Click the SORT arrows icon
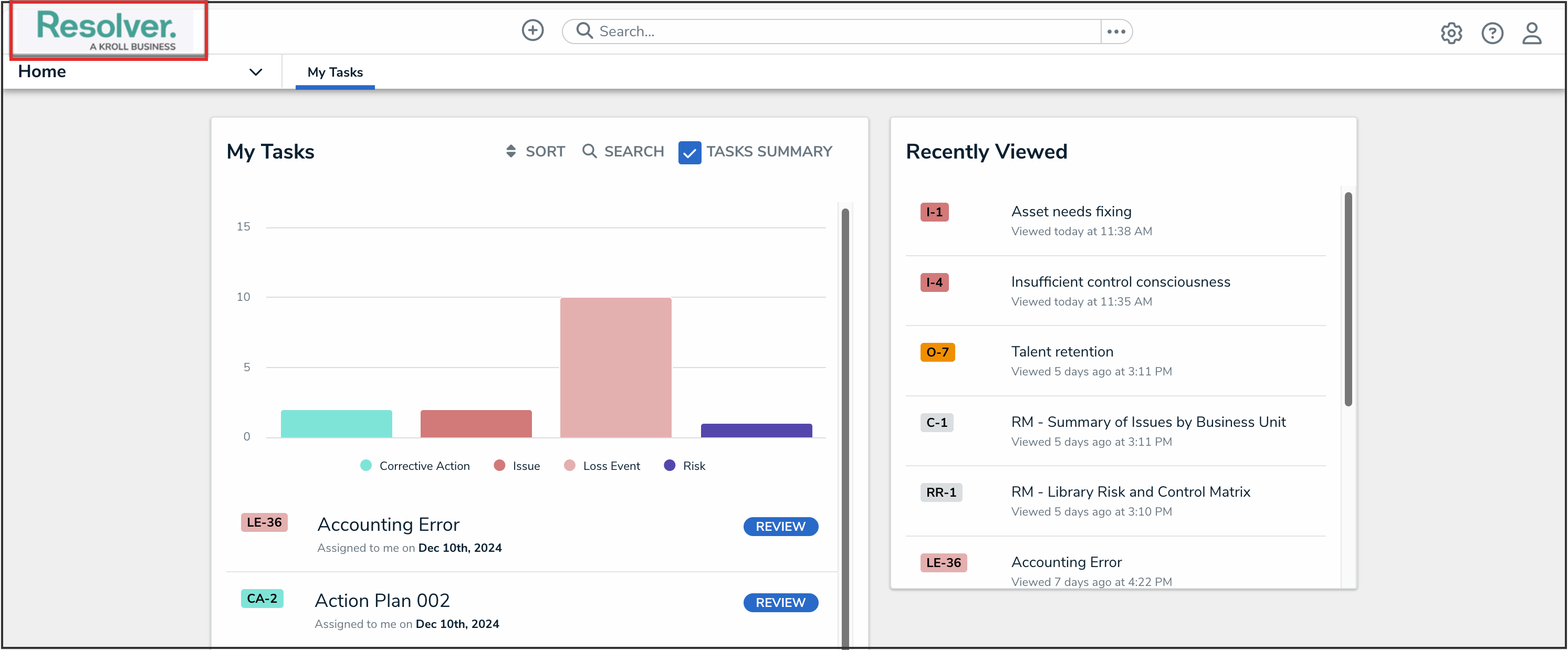The image size is (1568, 650). click(x=511, y=151)
